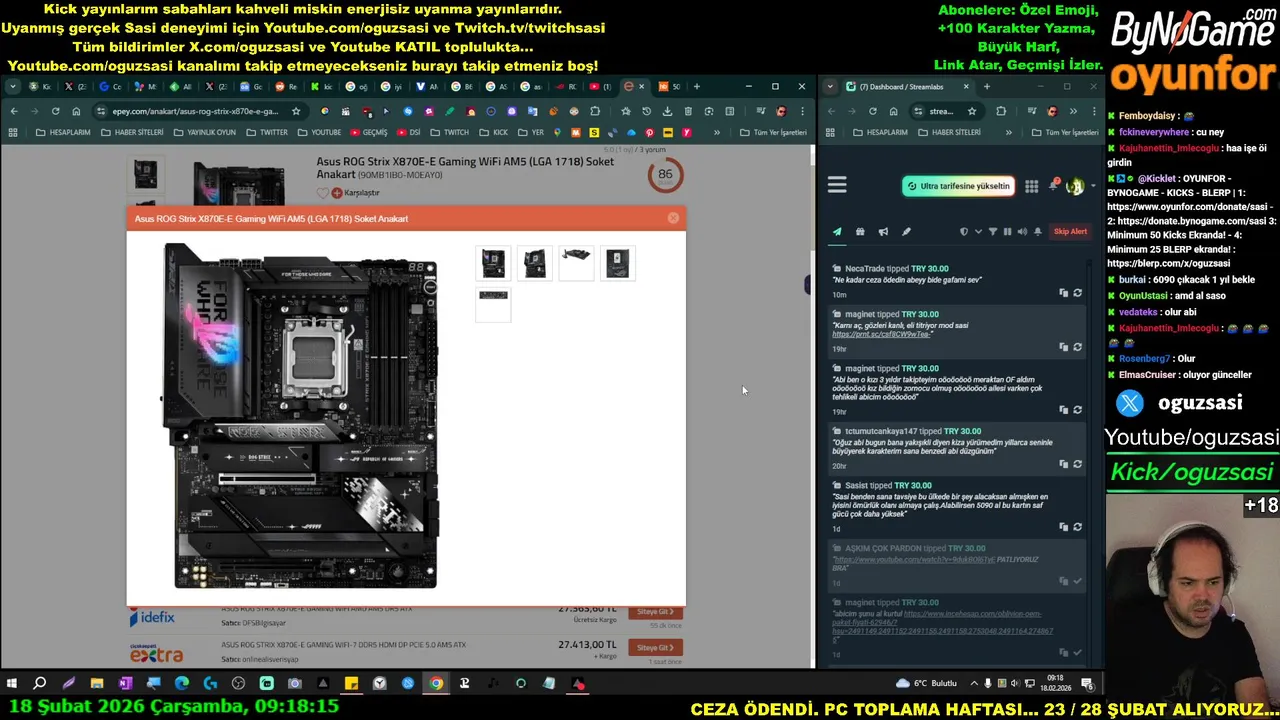Replay NecaTrade tip alert

point(1077,293)
